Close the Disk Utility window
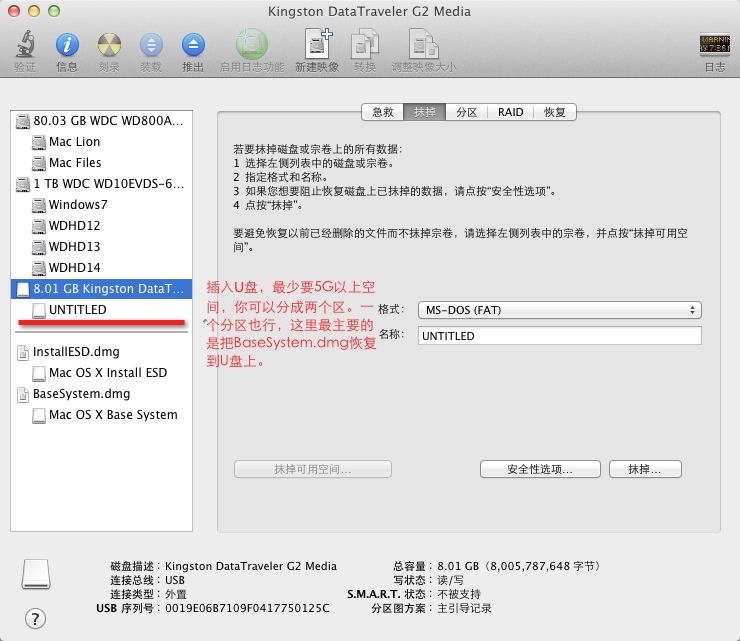Screen dimensions: 740x641 14,10
